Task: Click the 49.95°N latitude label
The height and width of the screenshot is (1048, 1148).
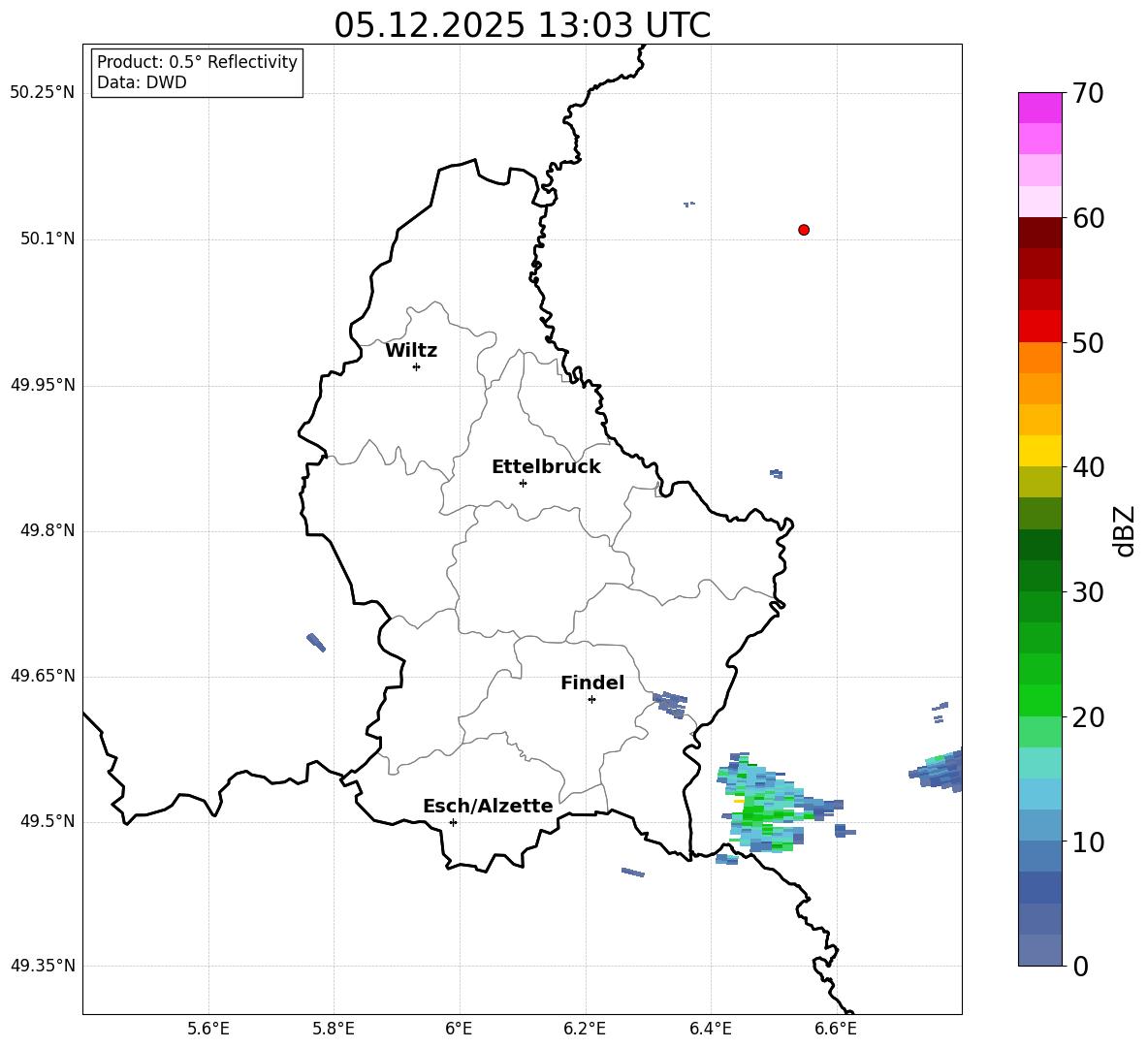Action: pos(42,385)
